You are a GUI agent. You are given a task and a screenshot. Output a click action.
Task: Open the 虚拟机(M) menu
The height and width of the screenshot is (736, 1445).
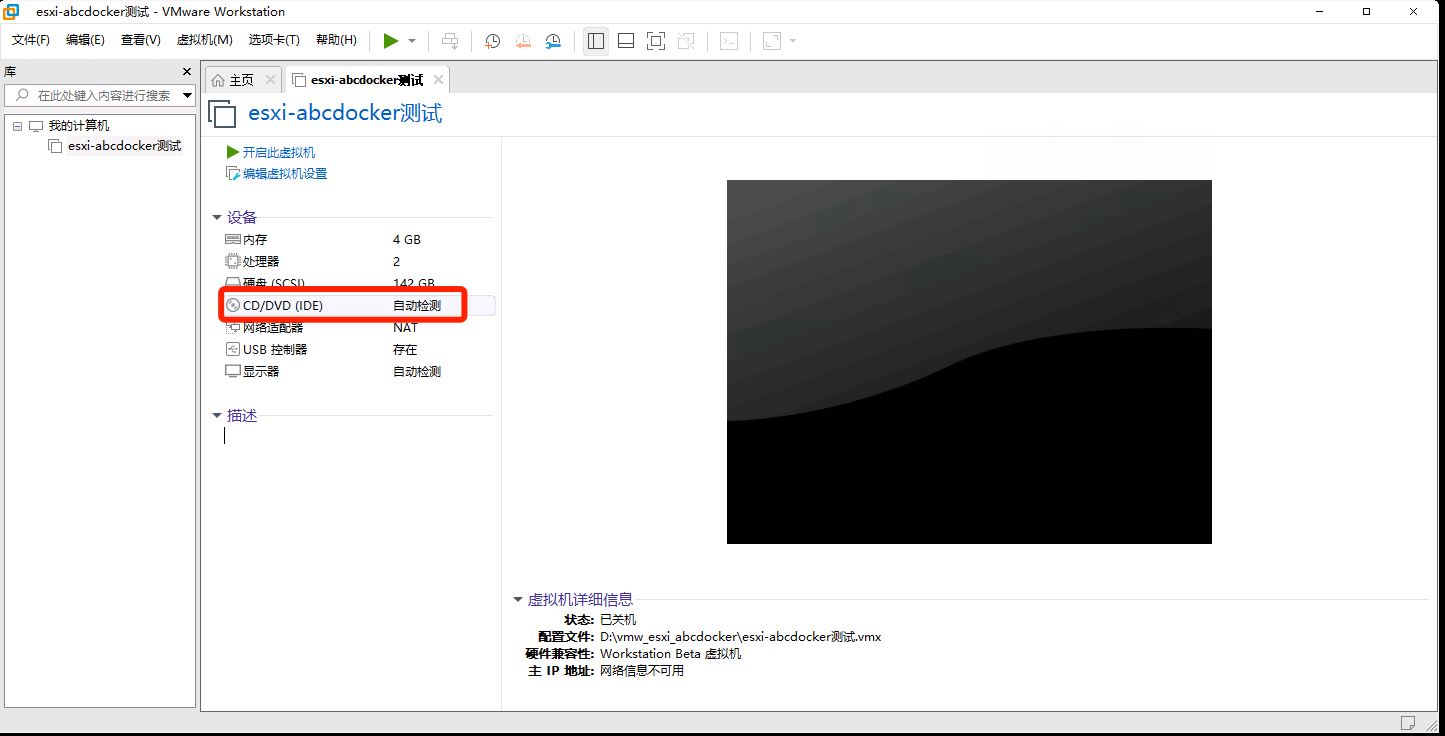[x=204, y=40]
